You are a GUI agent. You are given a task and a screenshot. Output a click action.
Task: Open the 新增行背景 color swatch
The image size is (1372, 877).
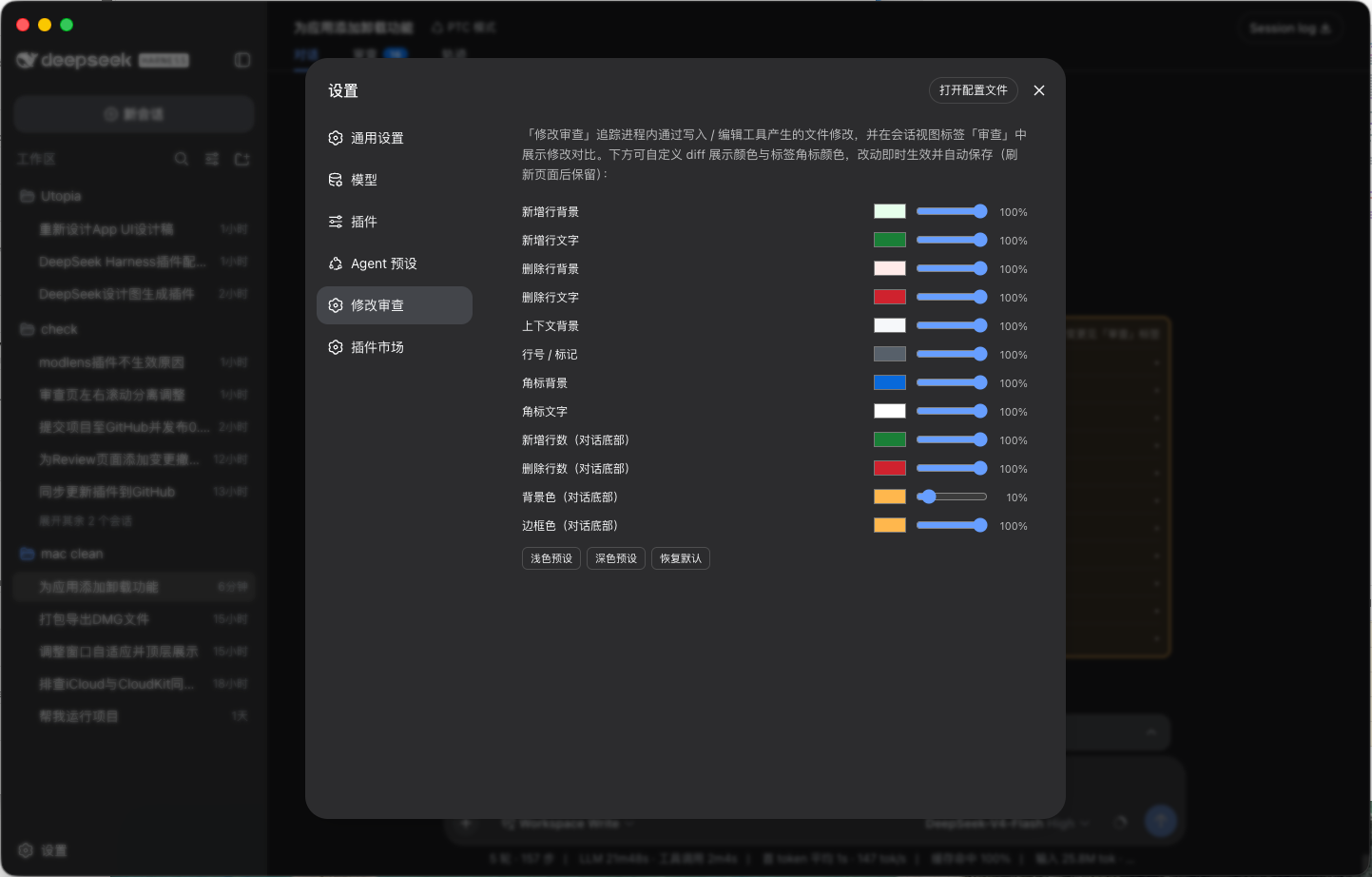(x=890, y=211)
